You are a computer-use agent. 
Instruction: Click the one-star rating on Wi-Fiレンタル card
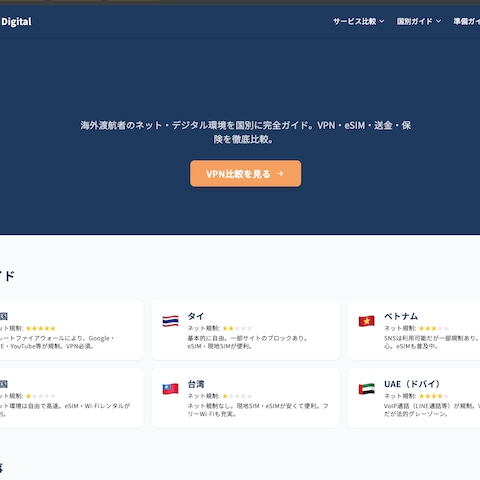click(41, 396)
